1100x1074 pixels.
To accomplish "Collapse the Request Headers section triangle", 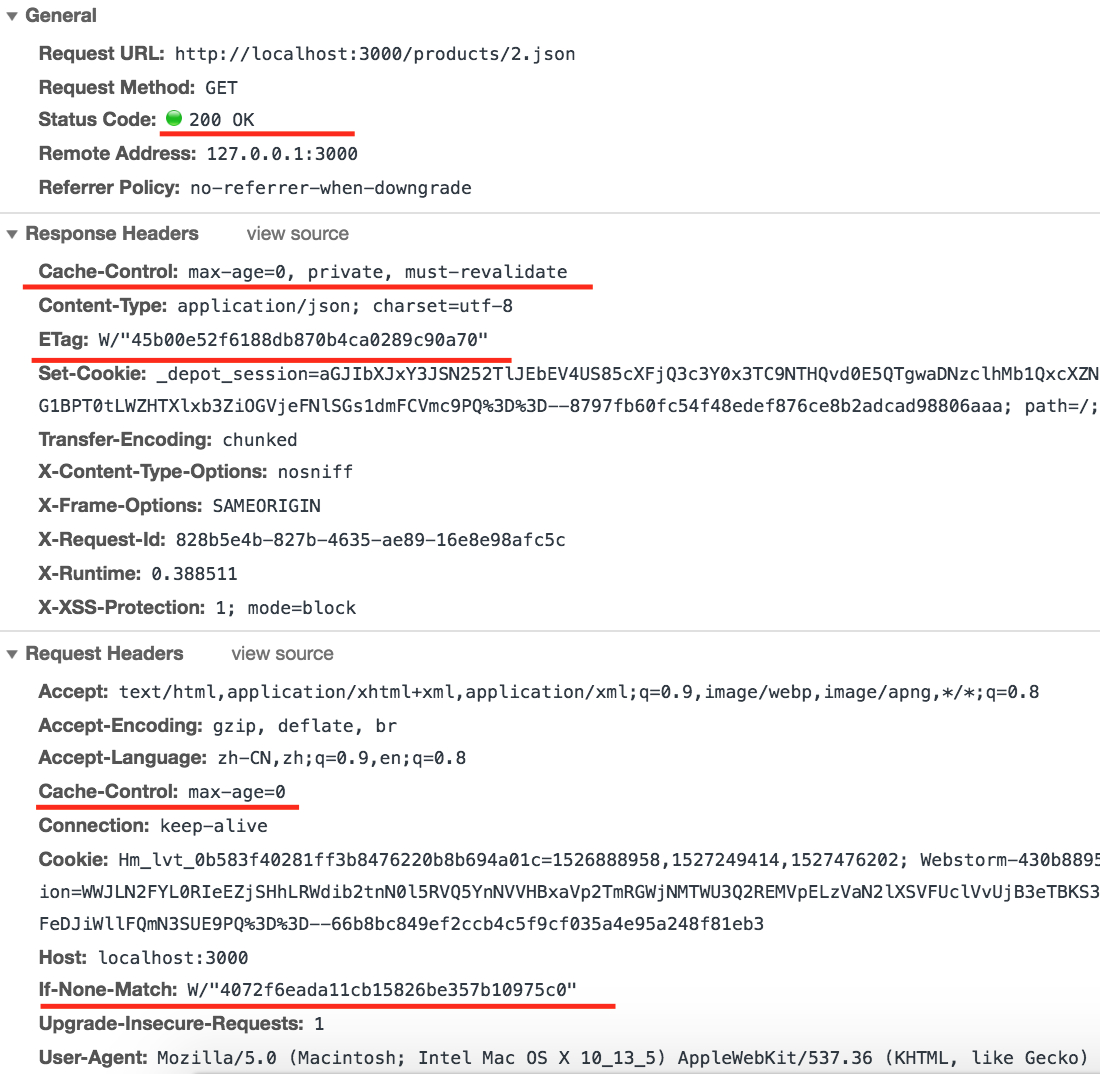I will 12,655.
